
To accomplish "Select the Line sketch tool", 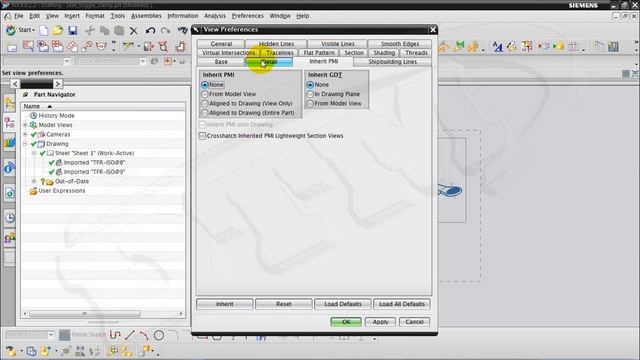I will pyautogui.click(x=130, y=335).
